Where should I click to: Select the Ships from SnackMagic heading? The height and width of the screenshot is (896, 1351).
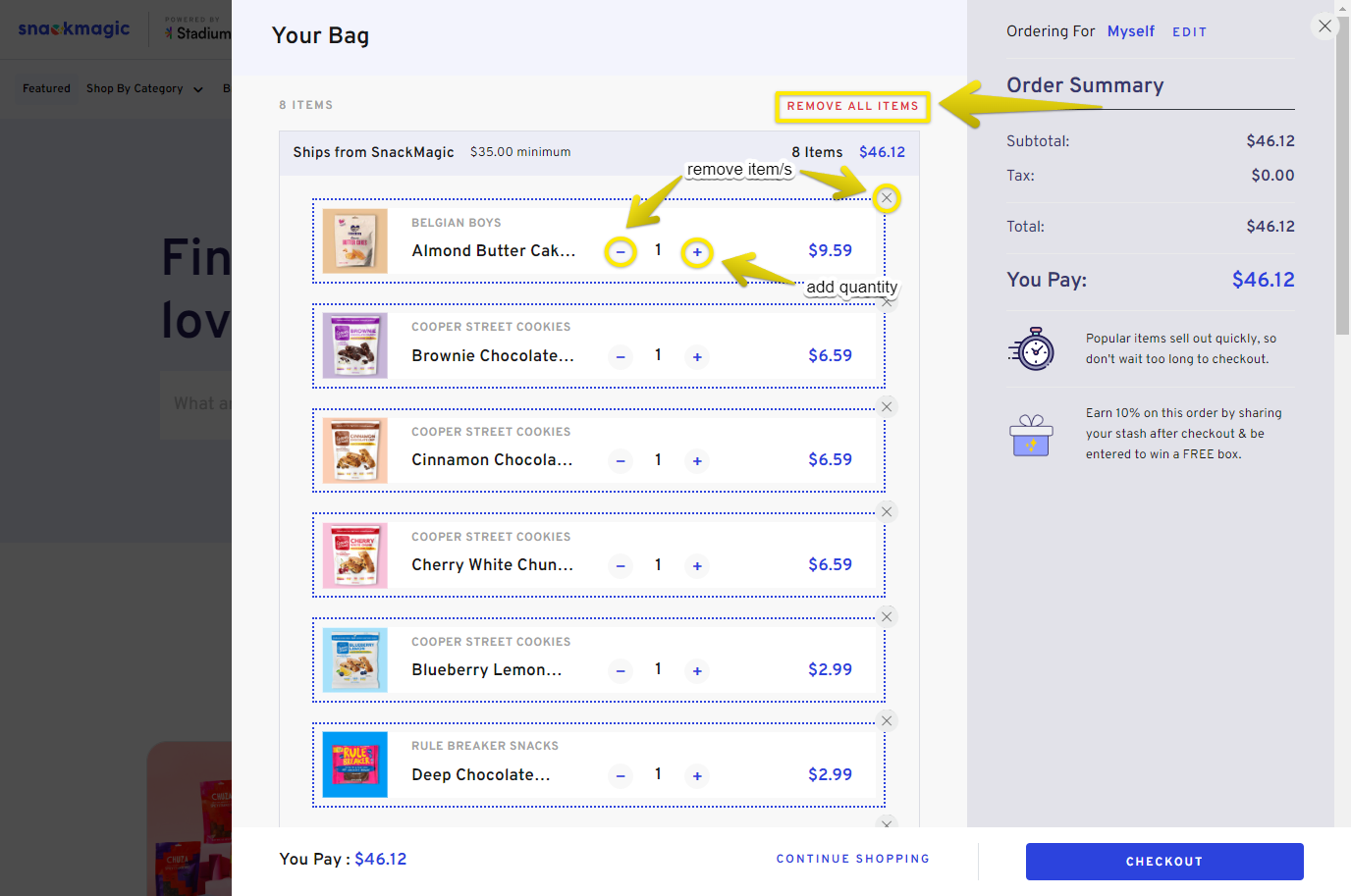[373, 152]
